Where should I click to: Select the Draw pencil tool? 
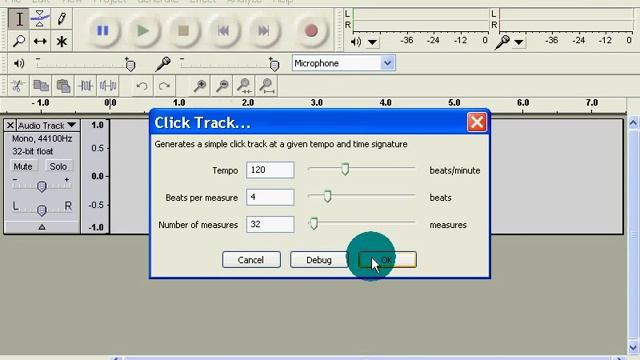click(62, 19)
